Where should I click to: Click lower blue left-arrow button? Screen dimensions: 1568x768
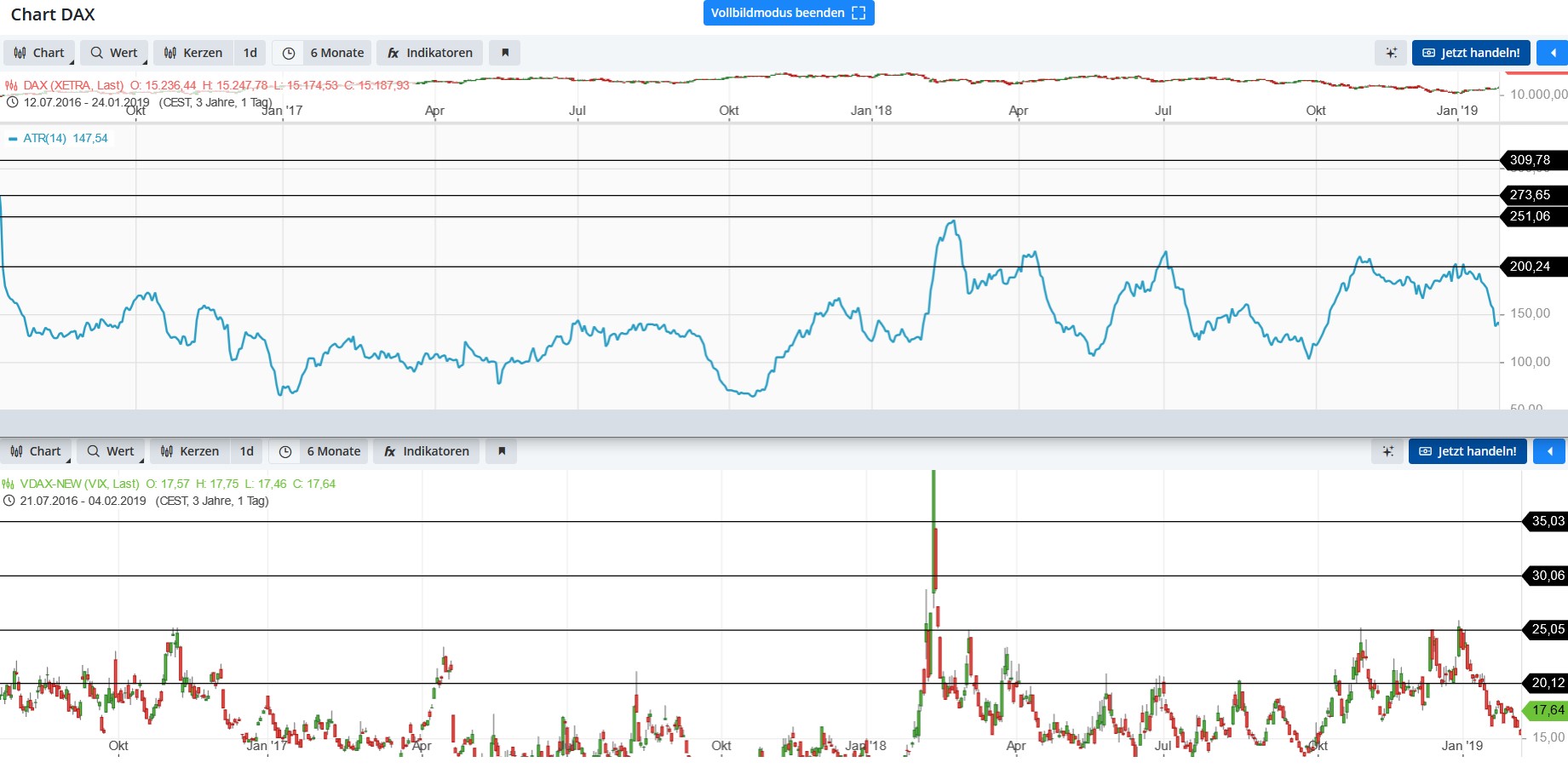click(x=1548, y=451)
